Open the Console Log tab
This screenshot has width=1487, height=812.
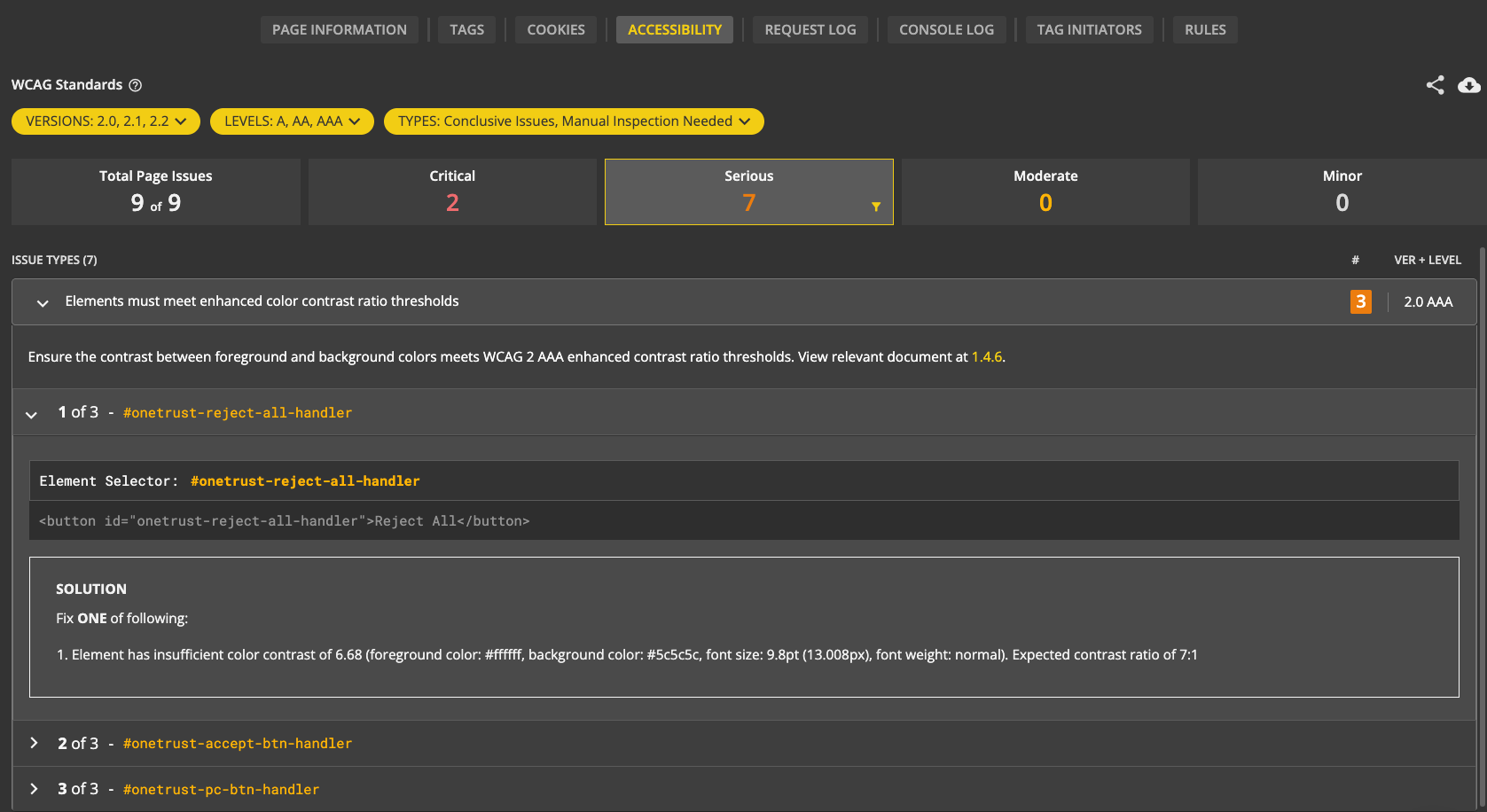[946, 29]
